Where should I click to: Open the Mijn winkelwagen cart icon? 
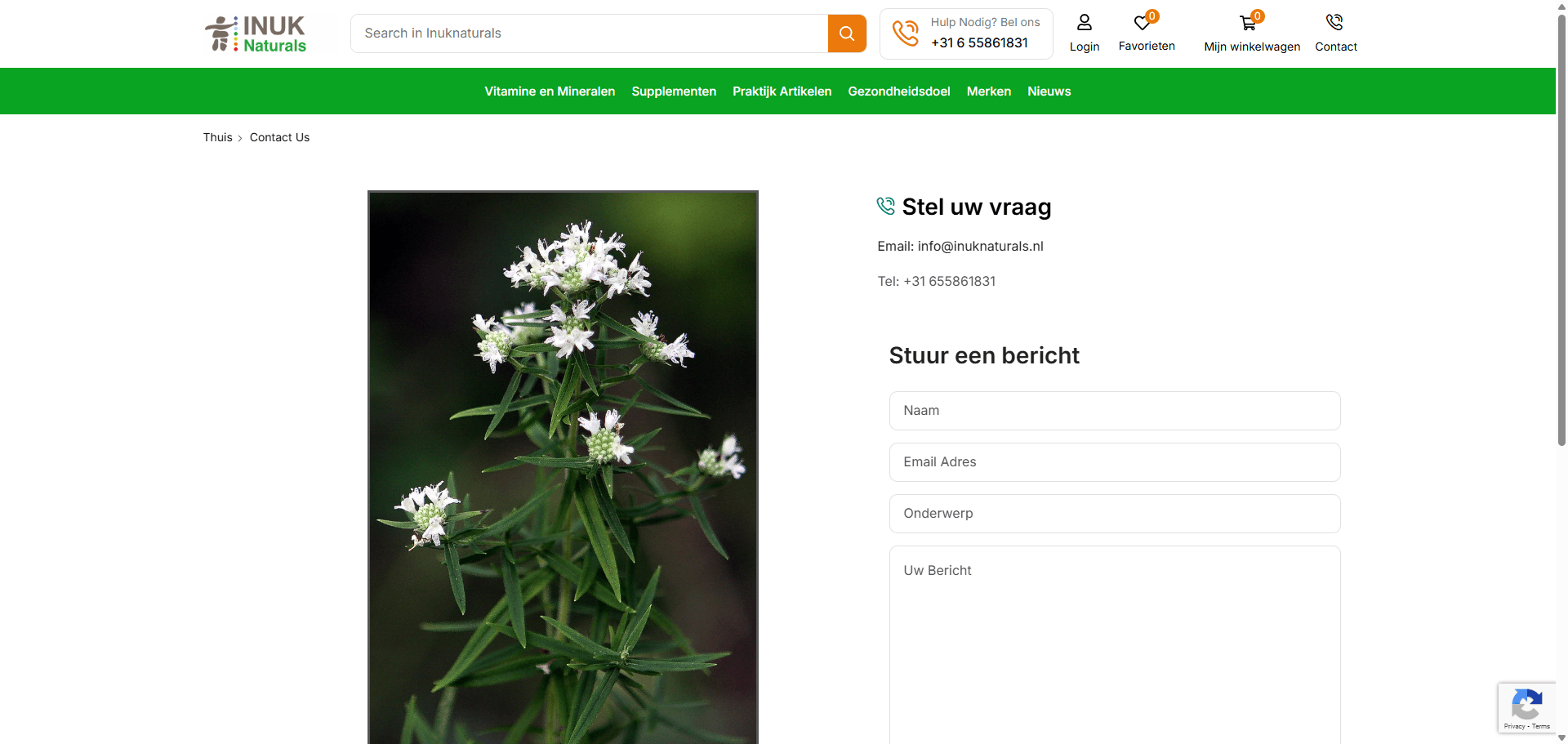[x=1248, y=23]
